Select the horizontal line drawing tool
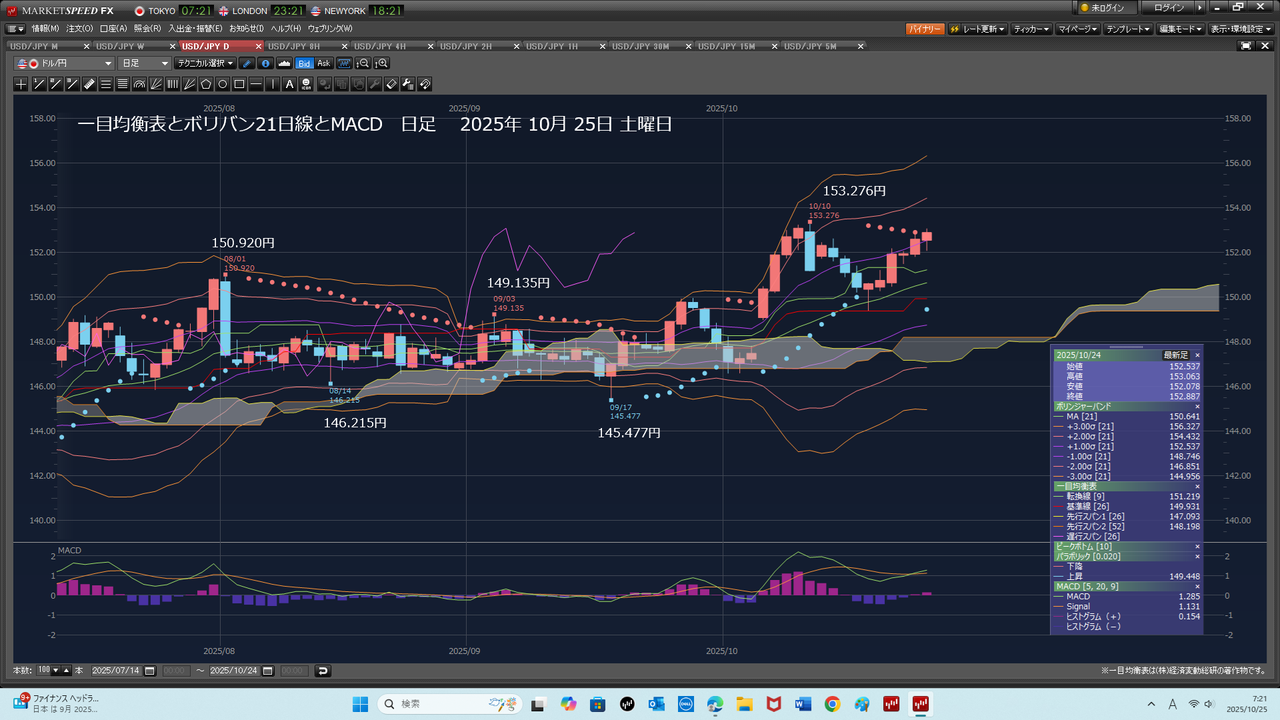Viewport: 1280px width, 720px height. pyautogui.click(x=257, y=84)
